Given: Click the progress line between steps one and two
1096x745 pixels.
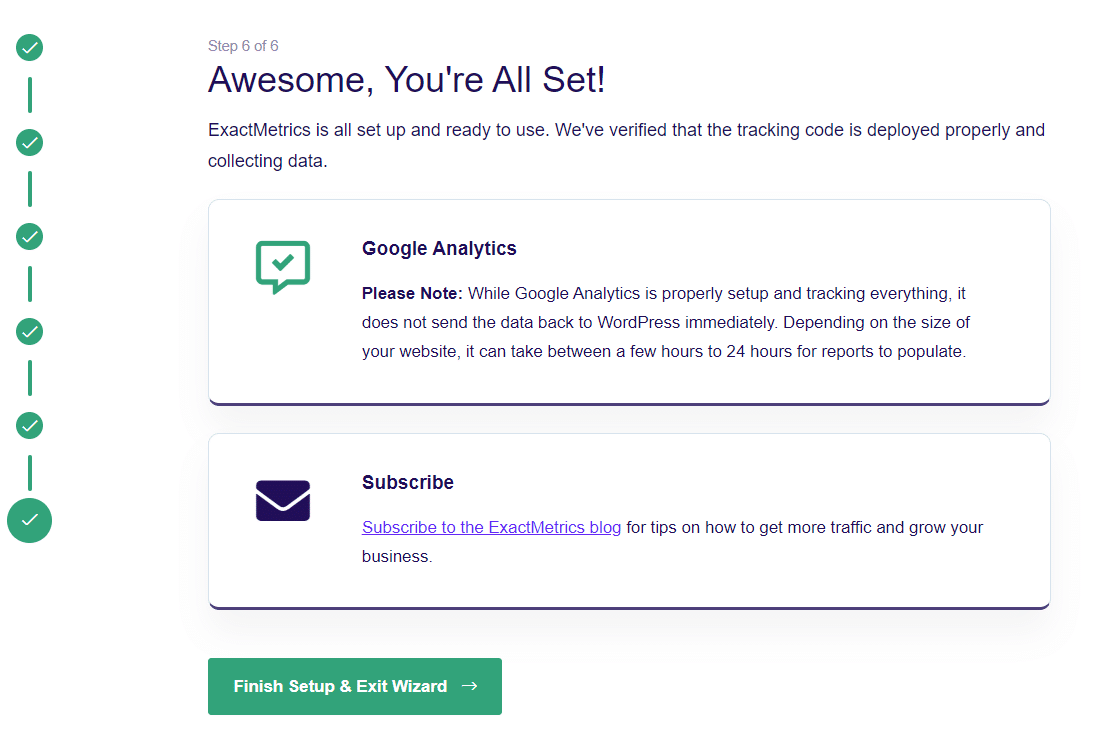Looking at the screenshot, I should tap(30, 95).
